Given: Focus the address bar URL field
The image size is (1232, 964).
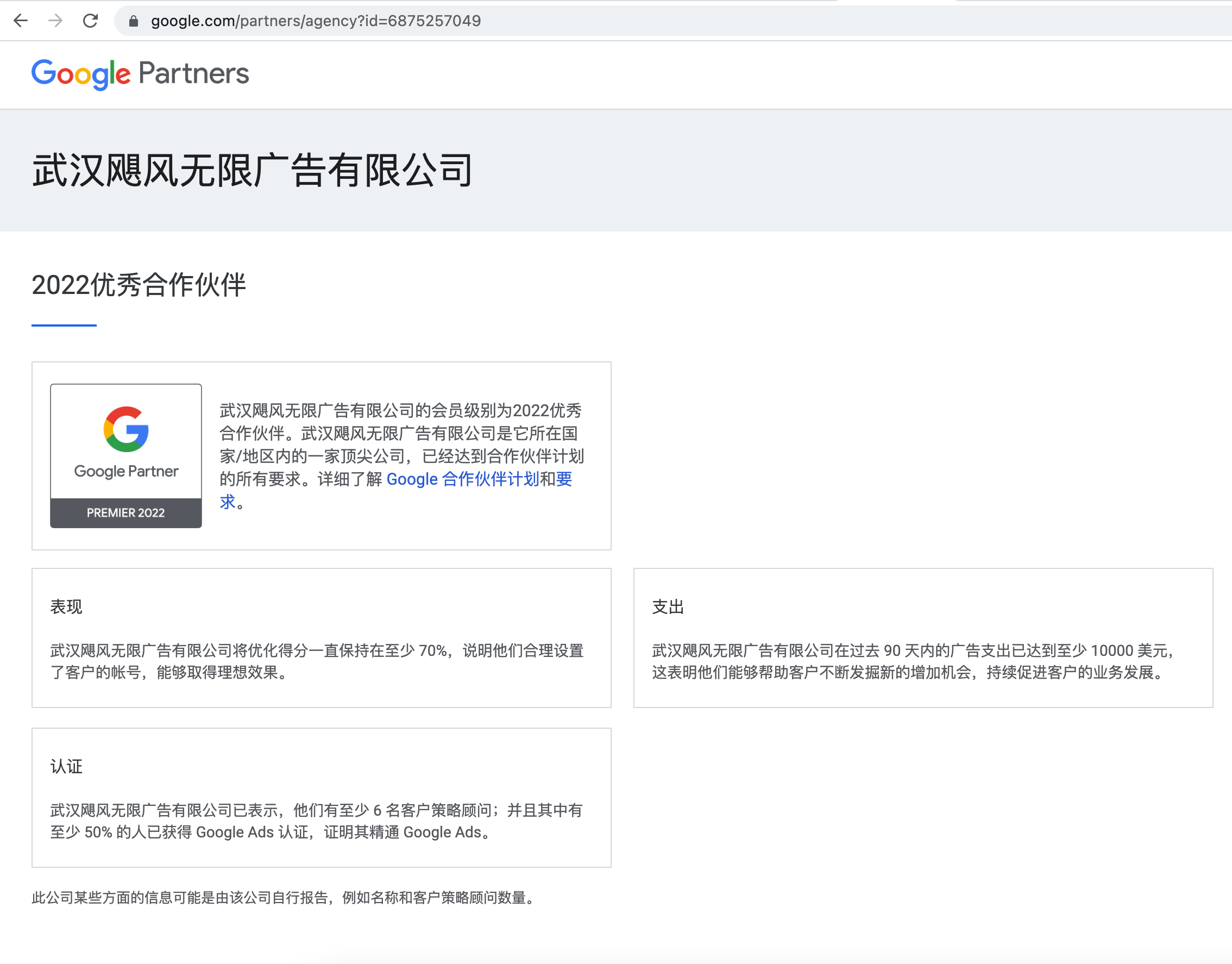Looking at the screenshot, I should [x=672, y=21].
